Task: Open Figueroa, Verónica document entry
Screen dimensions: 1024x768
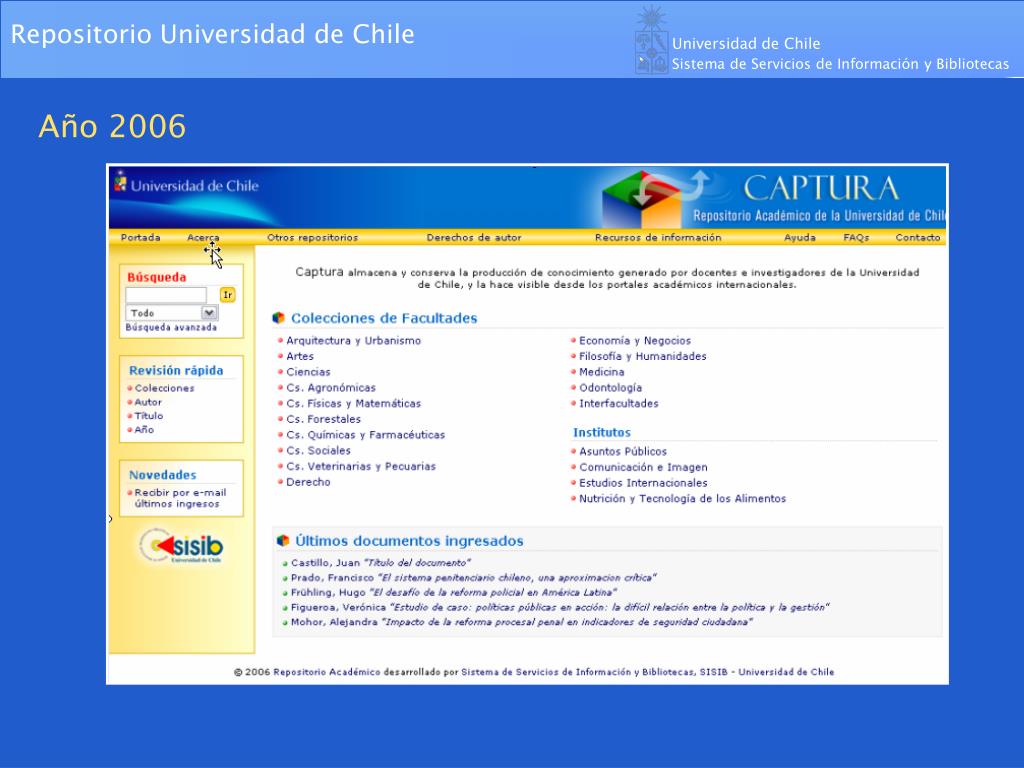Action: 560,608
